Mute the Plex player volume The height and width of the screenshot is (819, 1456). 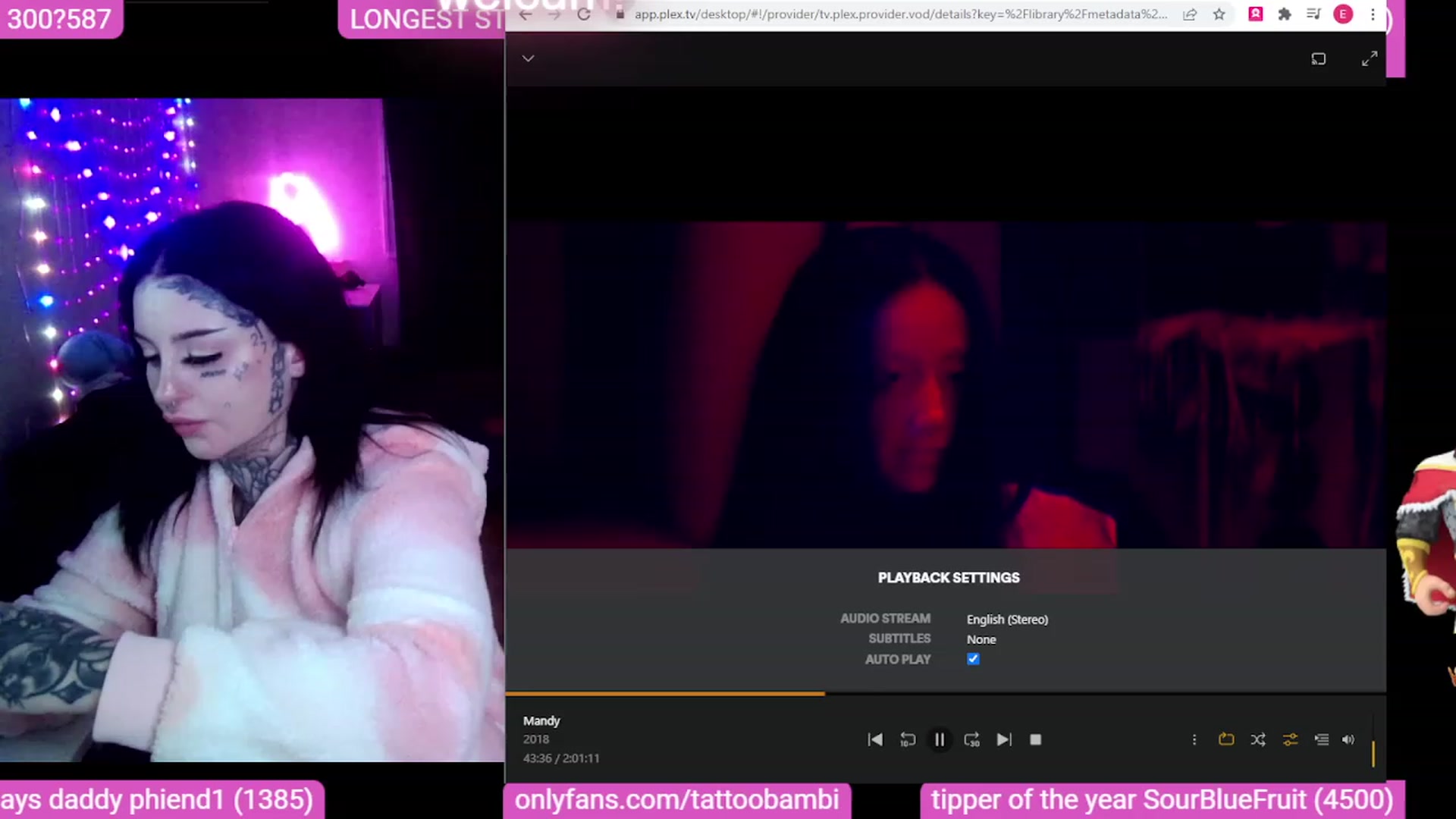pos(1348,739)
